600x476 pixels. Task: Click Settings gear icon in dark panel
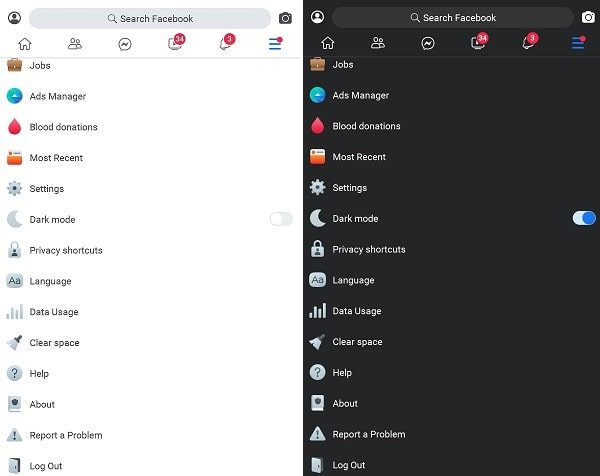tap(317, 187)
